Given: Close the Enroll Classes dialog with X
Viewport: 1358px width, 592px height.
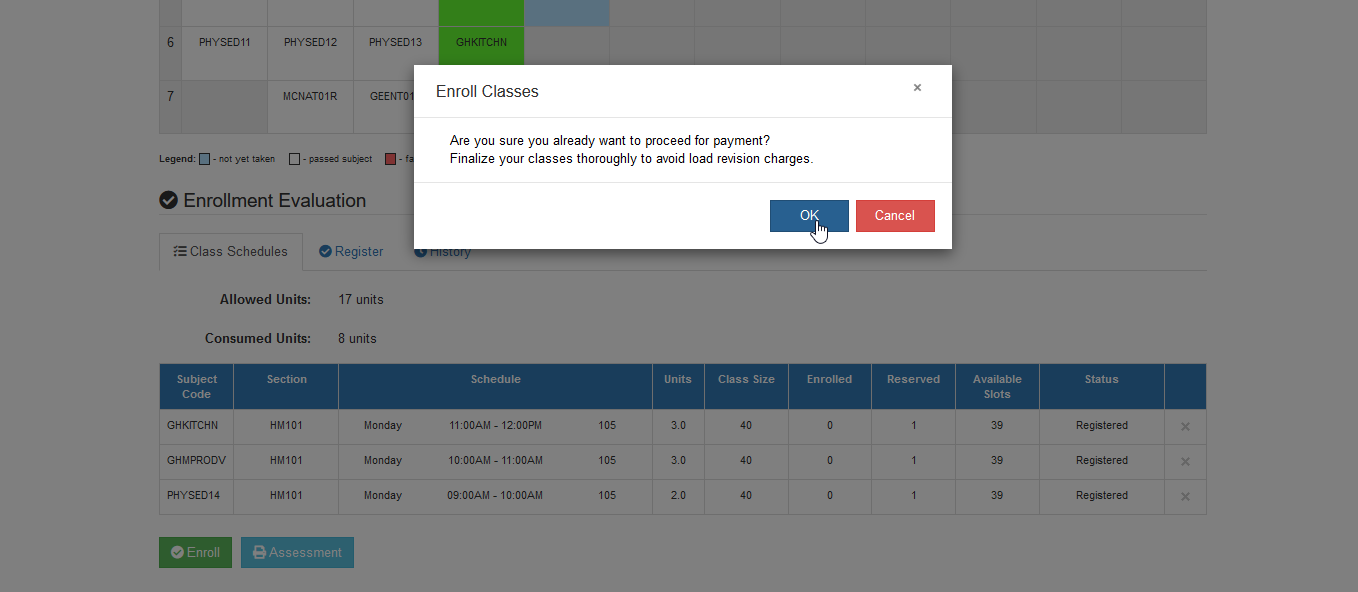Looking at the screenshot, I should coord(917,88).
